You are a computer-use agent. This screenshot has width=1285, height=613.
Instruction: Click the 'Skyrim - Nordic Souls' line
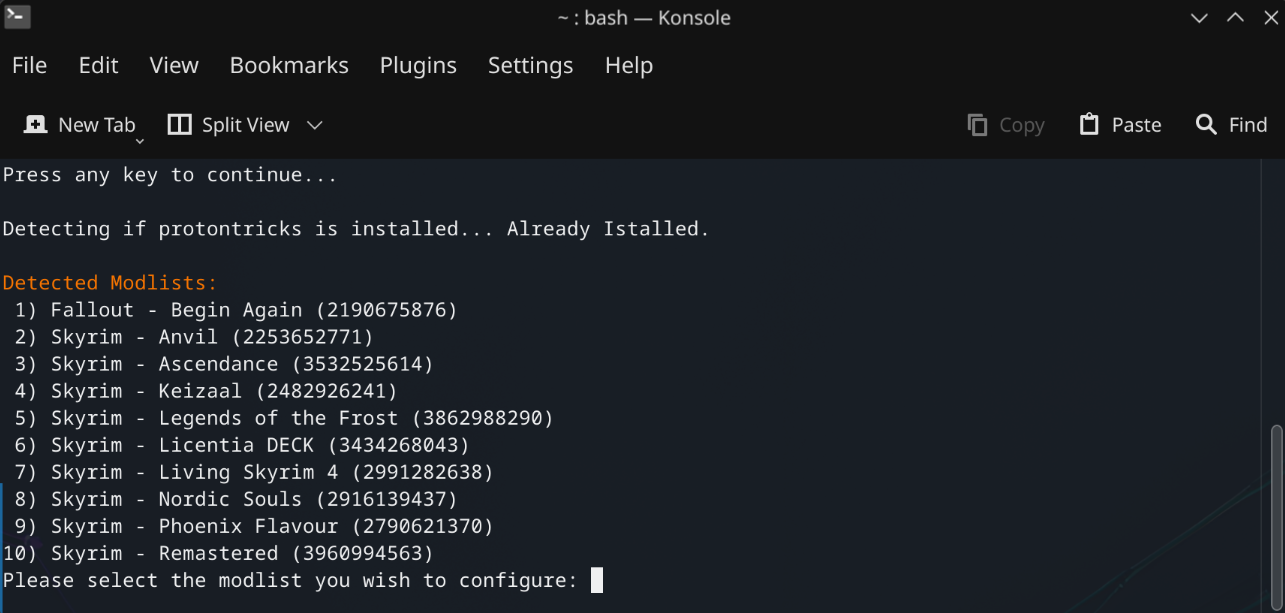pyautogui.click(x=236, y=499)
